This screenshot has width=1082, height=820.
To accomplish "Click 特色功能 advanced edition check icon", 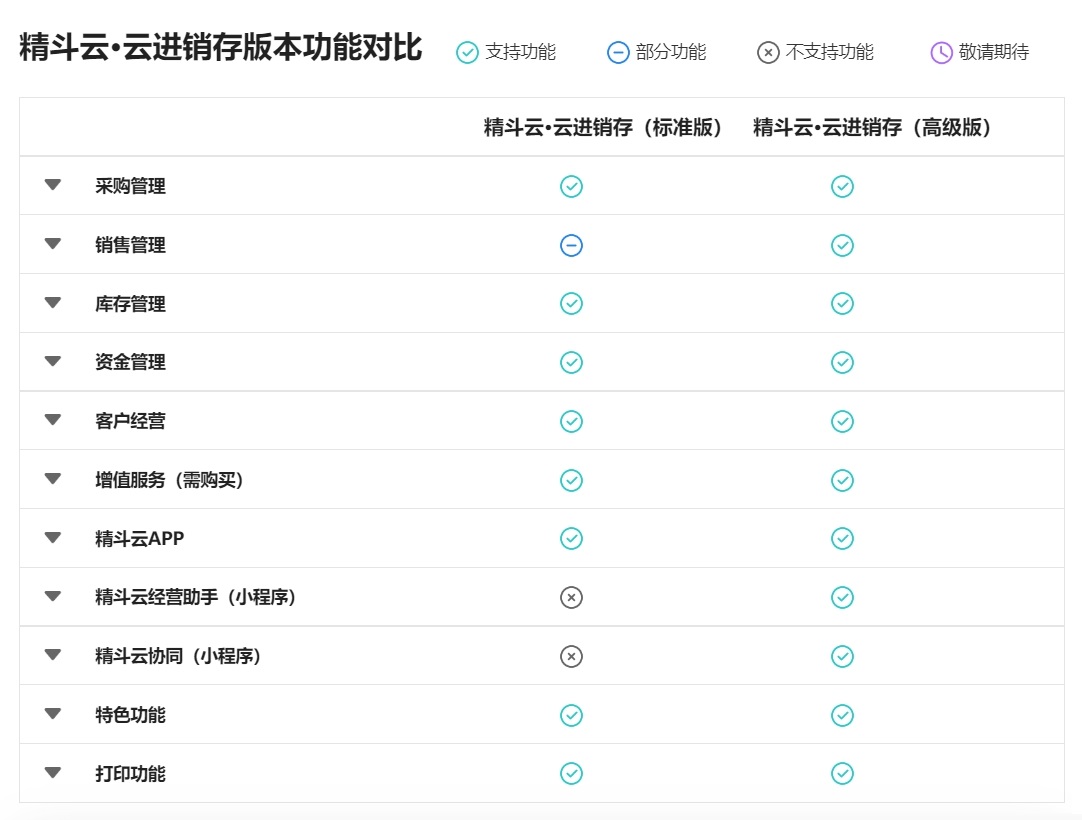I will (x=843, y=715).
